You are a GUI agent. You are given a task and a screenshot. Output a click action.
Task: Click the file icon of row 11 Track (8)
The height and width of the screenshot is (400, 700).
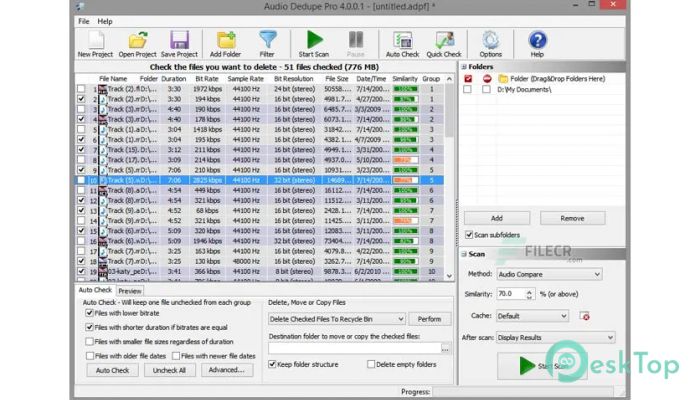click(103, 191)
